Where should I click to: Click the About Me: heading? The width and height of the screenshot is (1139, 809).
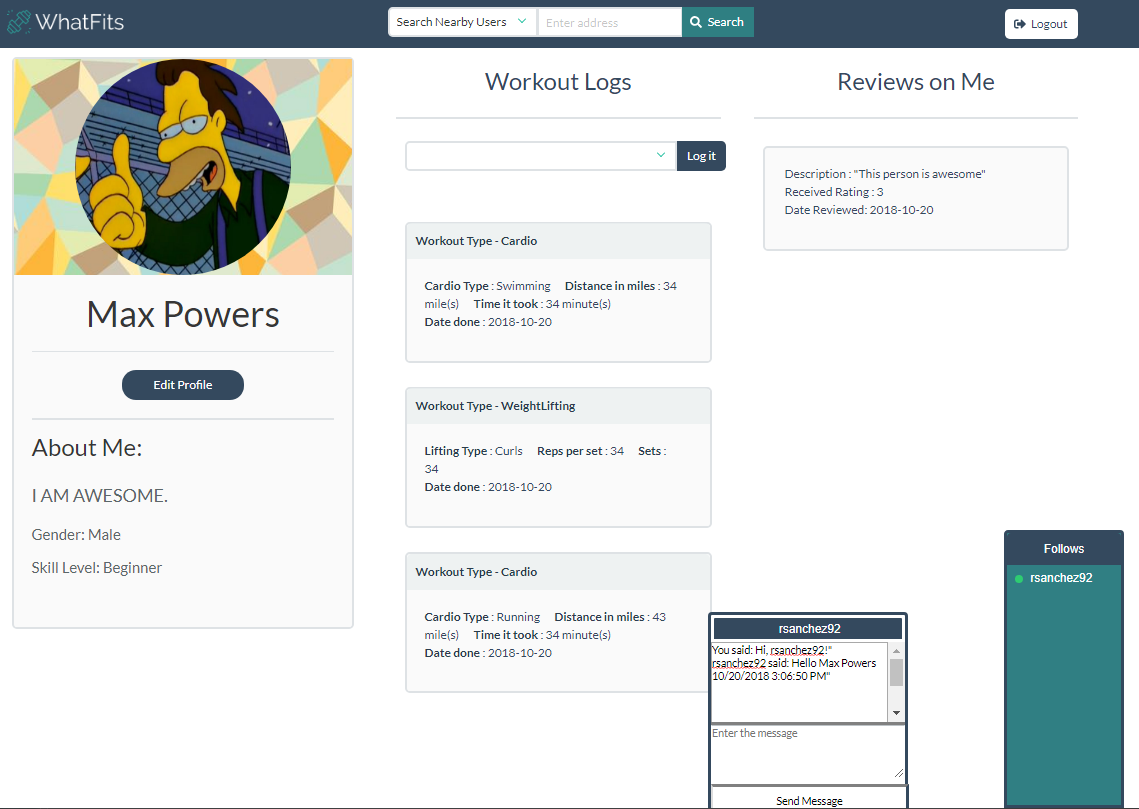pyautogui.click(x=87, y=448)
